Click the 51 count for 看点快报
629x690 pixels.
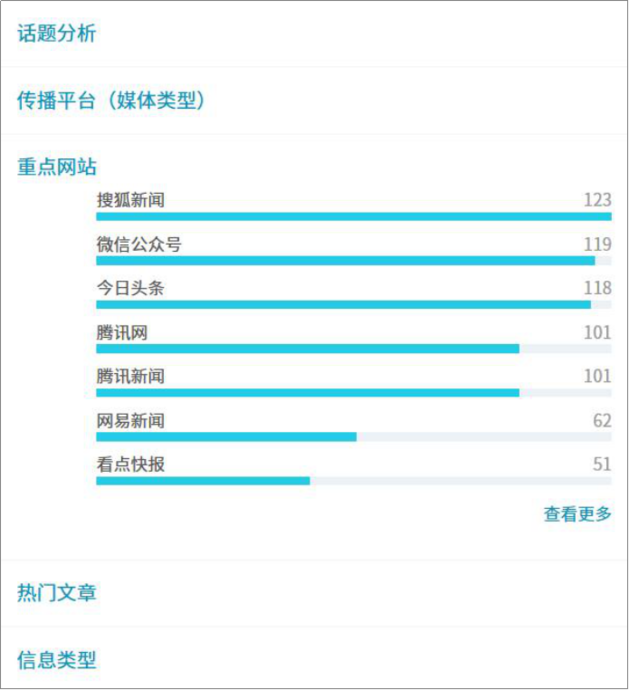pos(602,464)
